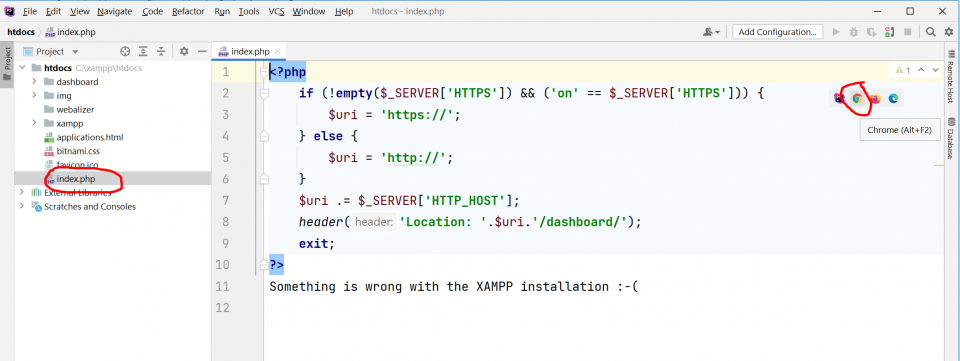The image size is (960, 361).
Task: Open the Edit menu
Action: (x=53, y=11)
